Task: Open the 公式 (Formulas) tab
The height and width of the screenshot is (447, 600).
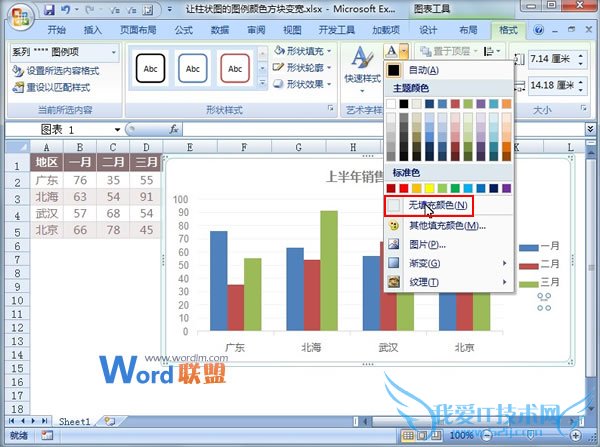Action: tap(184, 30)
